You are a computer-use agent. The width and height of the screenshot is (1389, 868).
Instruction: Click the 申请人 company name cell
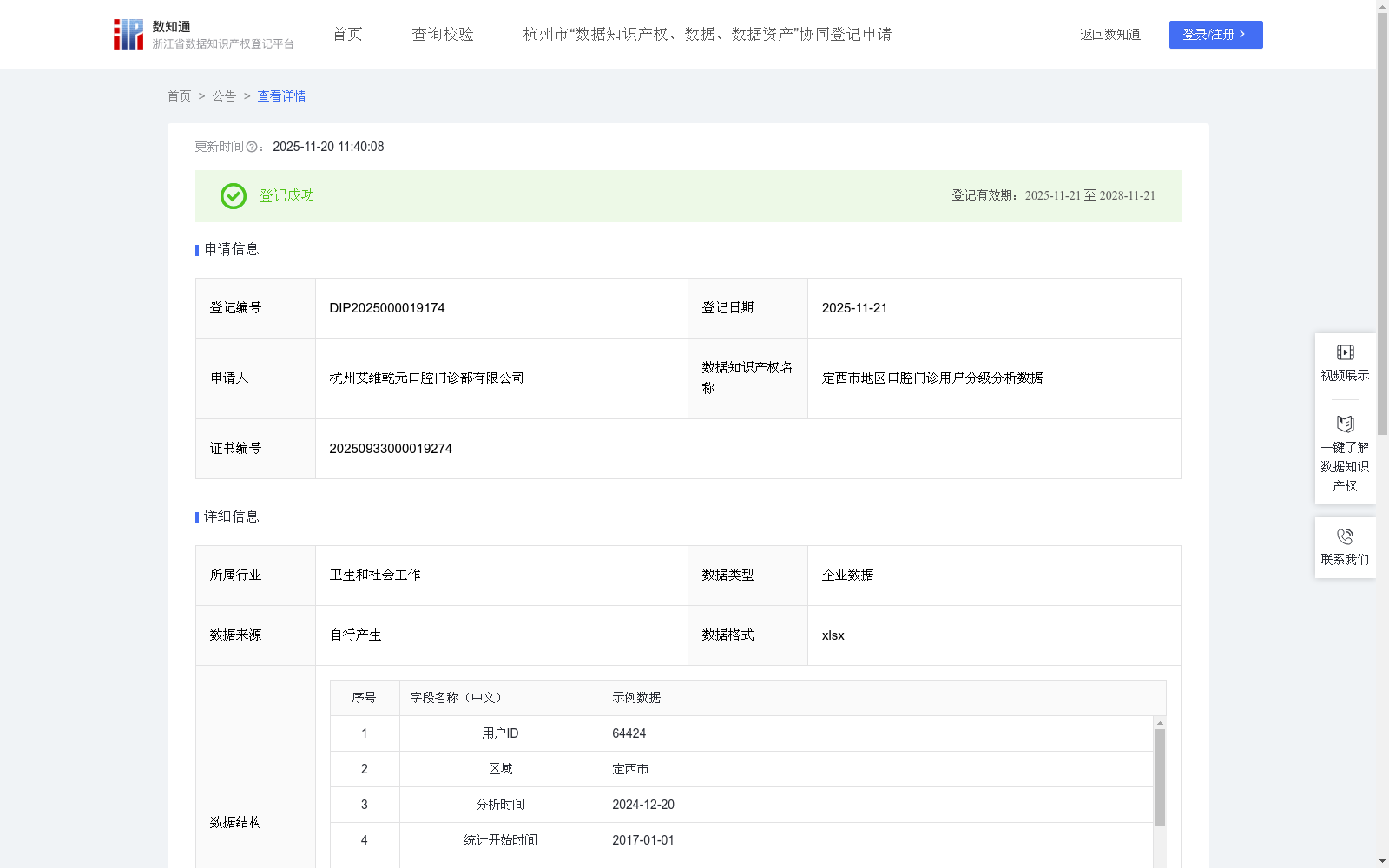(x=426, y=378)
